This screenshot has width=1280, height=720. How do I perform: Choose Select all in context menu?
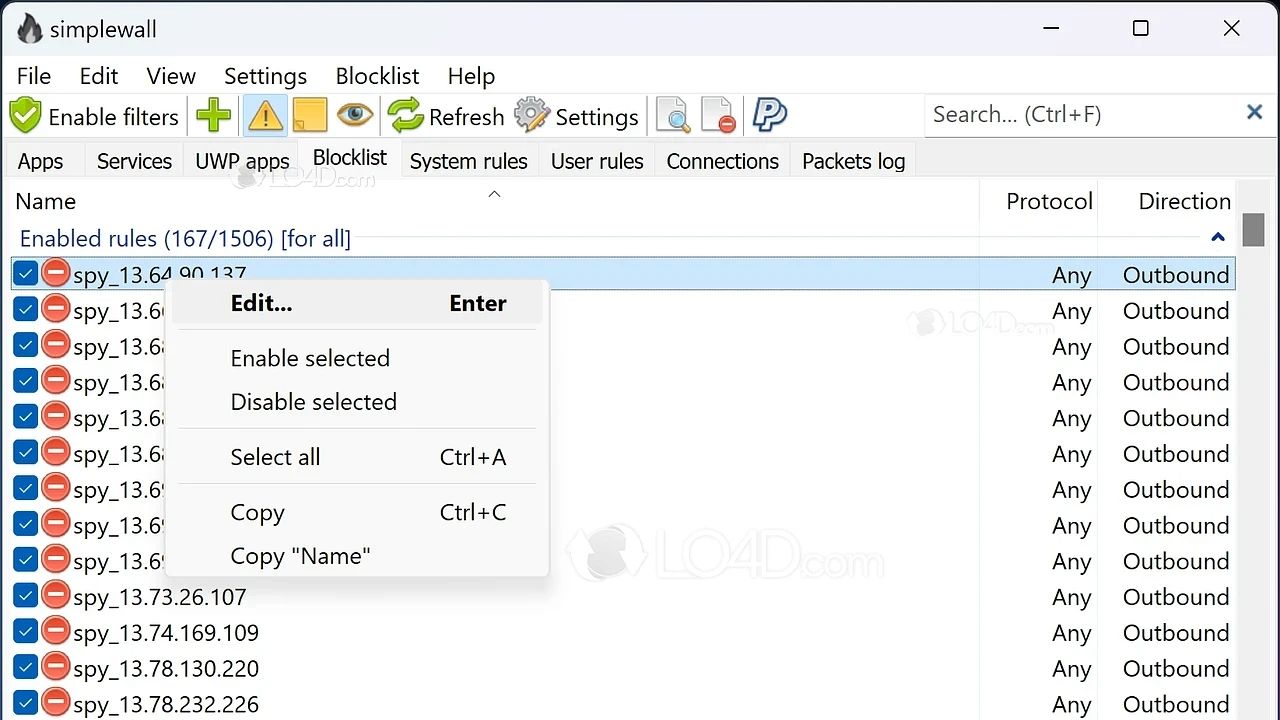point(358,457)
